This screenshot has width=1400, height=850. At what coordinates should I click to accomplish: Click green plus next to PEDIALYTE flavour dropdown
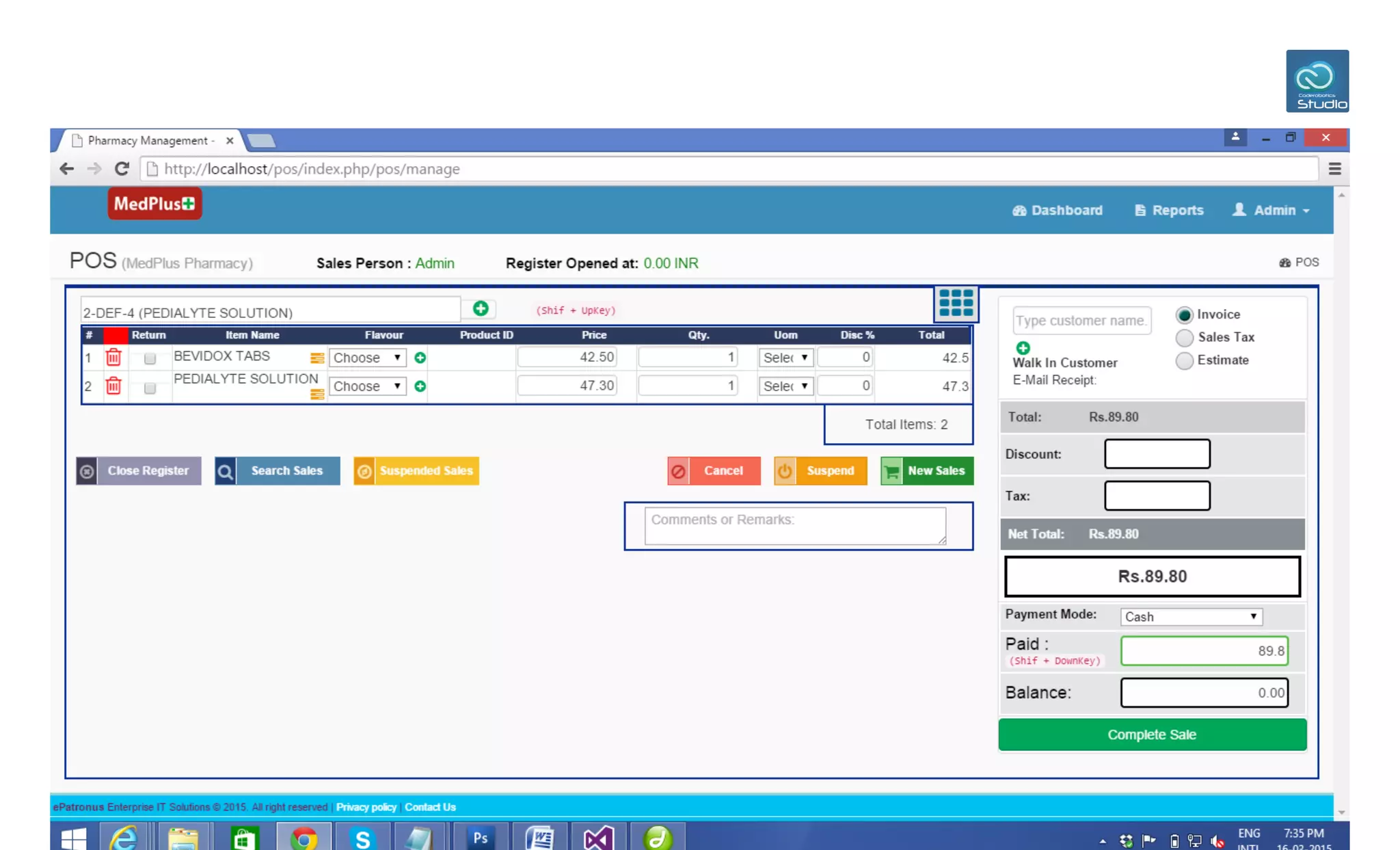[x=420, y=386]
